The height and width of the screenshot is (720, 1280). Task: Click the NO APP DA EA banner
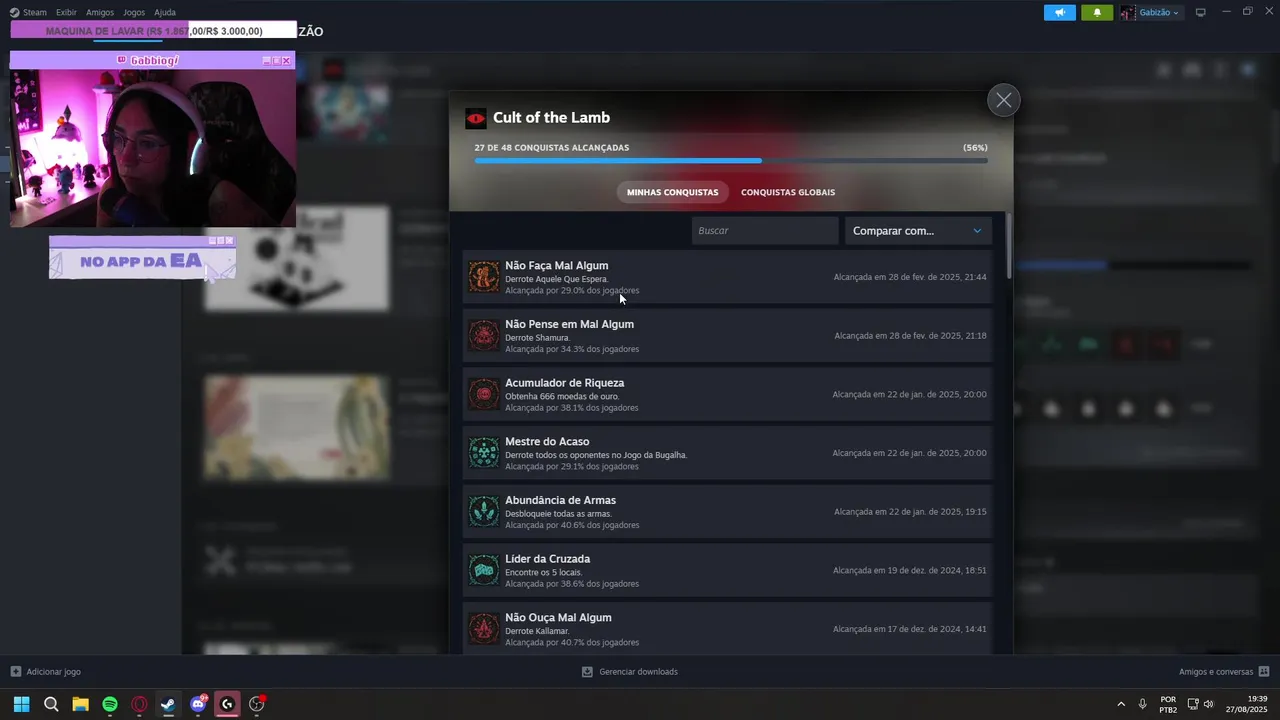143,257
